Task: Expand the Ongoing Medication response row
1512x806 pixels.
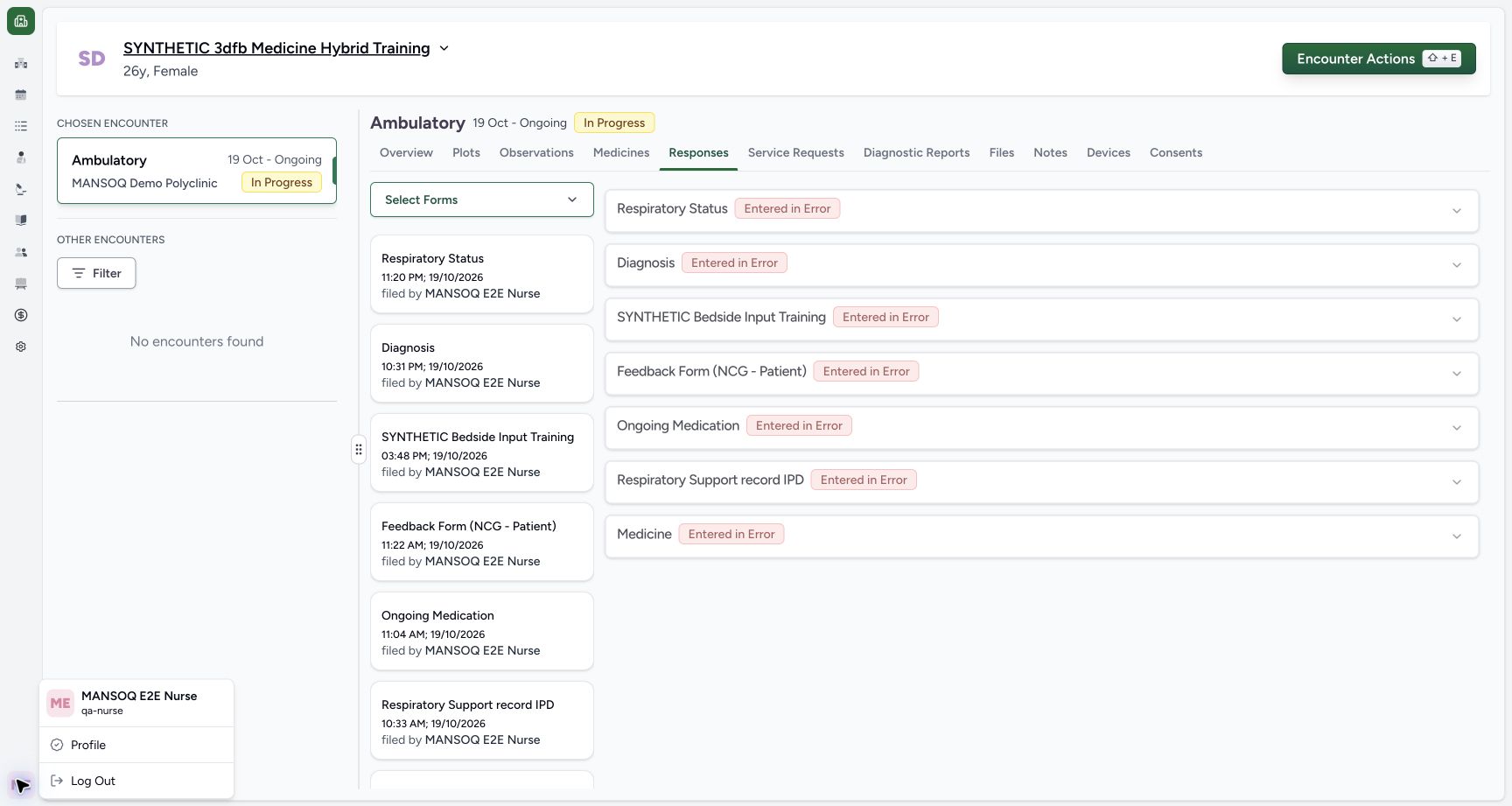Action: point(1042,428)
